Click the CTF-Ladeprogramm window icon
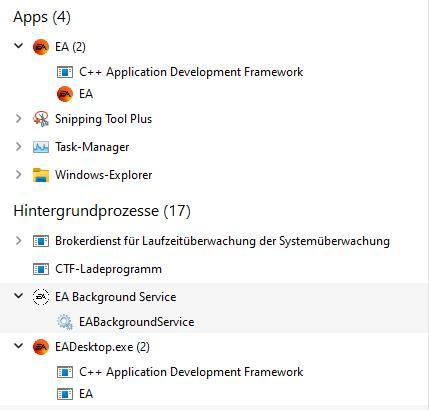429x410 pixels. [41, 269]
